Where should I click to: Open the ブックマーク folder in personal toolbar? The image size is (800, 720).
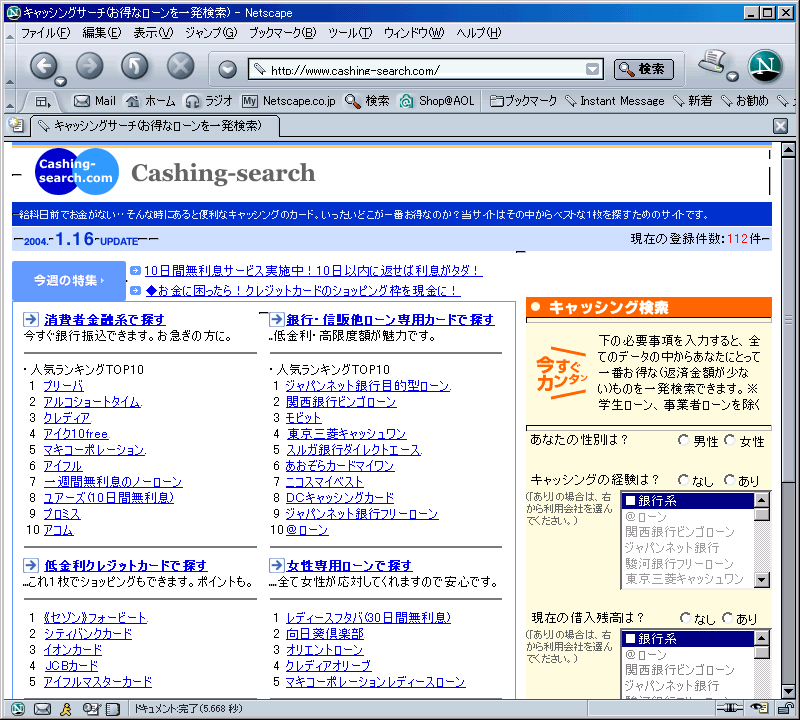523,101
